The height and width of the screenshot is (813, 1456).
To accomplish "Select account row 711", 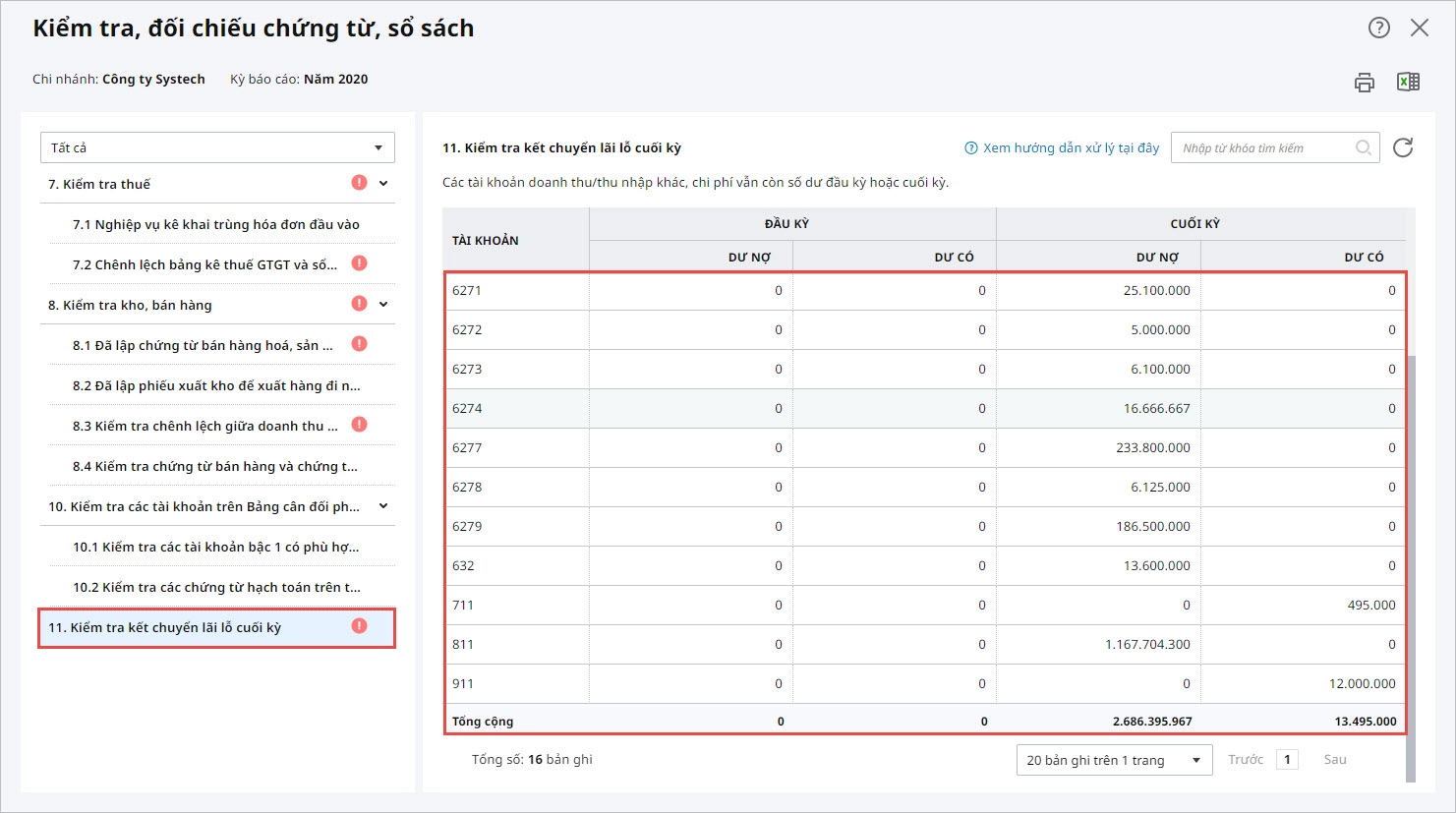I will [x=924, y=605].
